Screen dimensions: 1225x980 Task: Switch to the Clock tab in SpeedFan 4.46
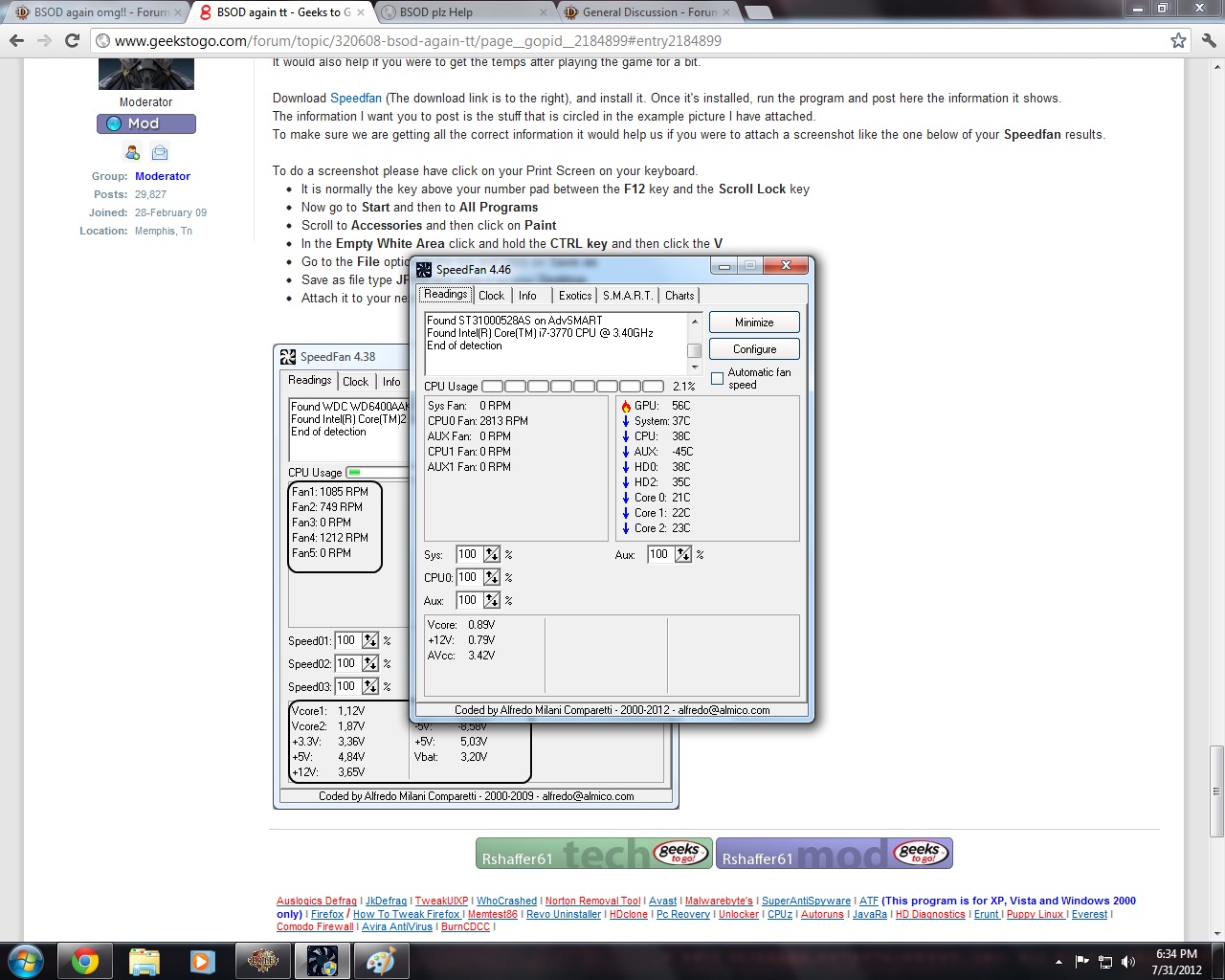[x=491, y=296]
